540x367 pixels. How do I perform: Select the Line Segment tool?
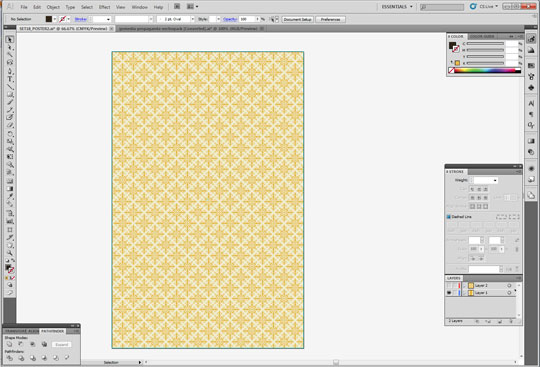[x=10, y=87]
